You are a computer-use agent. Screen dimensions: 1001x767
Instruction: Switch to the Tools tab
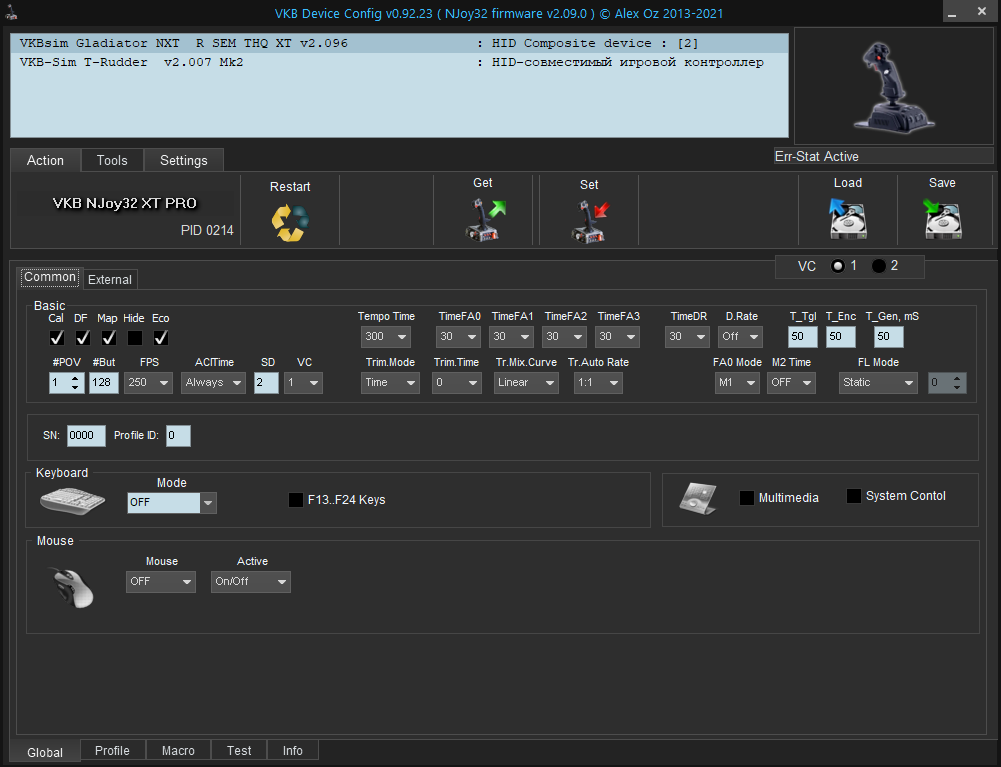point(112,160)
